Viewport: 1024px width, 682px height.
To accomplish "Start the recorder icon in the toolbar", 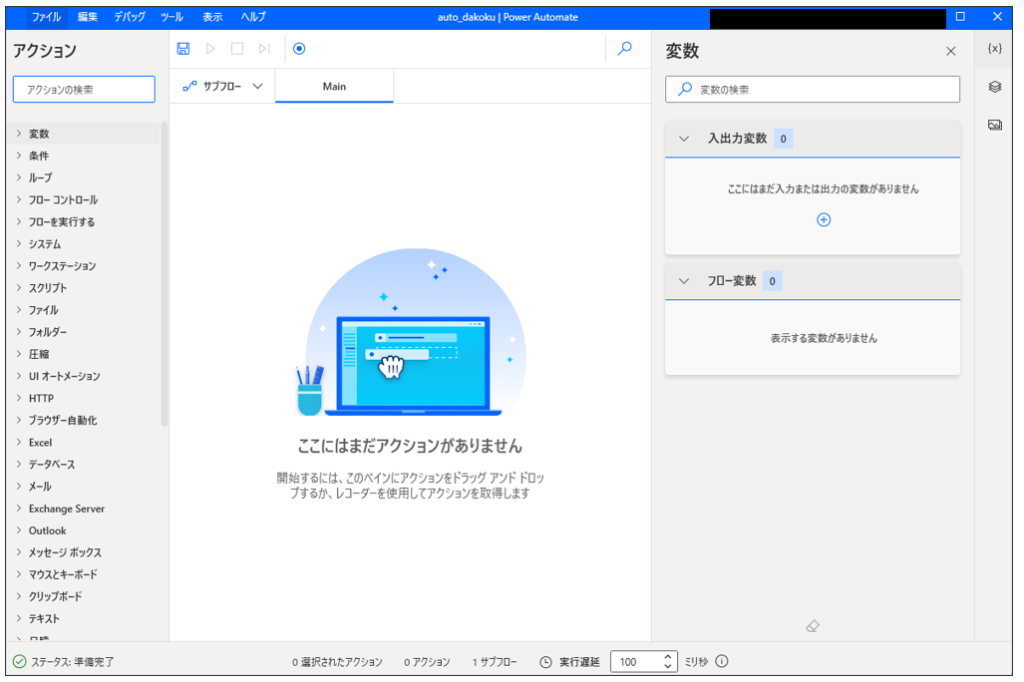I will (x=299, y=48).
